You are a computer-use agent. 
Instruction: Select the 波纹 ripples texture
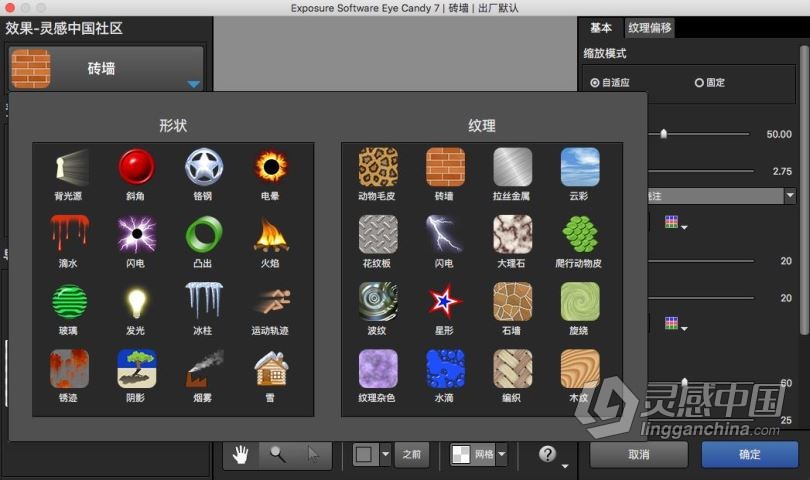tap(378, 302)
